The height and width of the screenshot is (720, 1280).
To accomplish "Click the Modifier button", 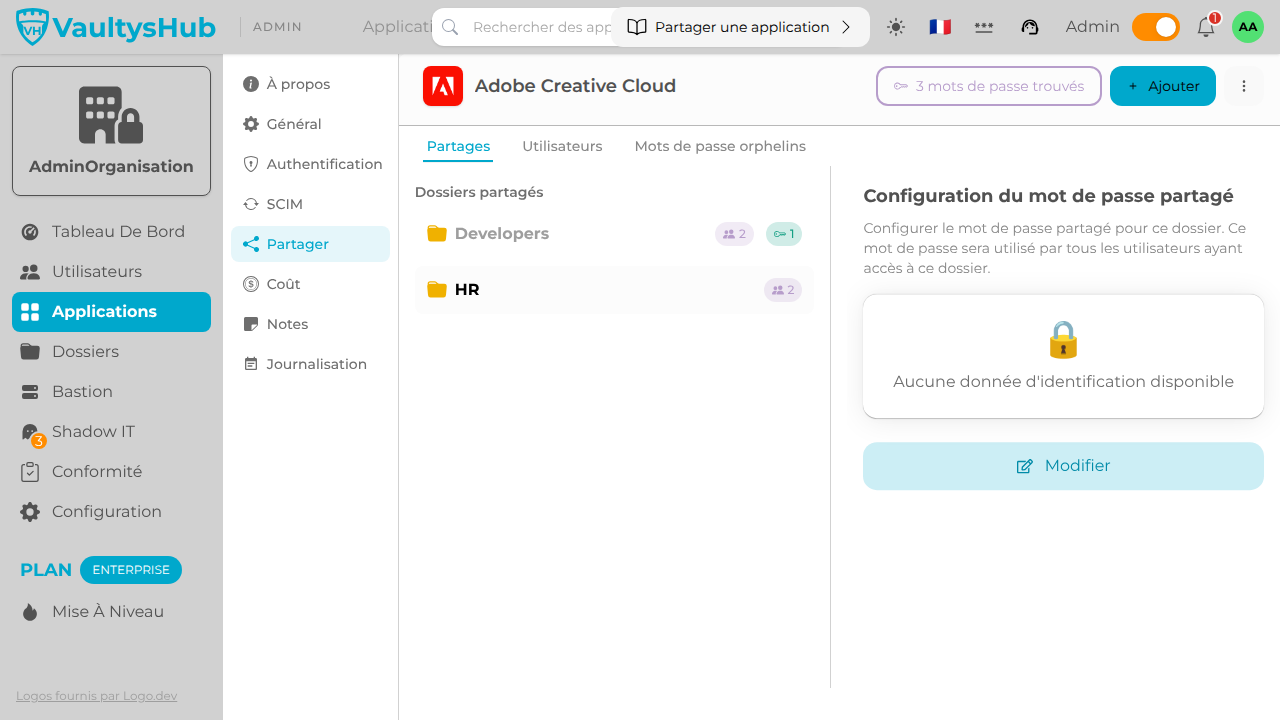I will tap(1063, 466).
